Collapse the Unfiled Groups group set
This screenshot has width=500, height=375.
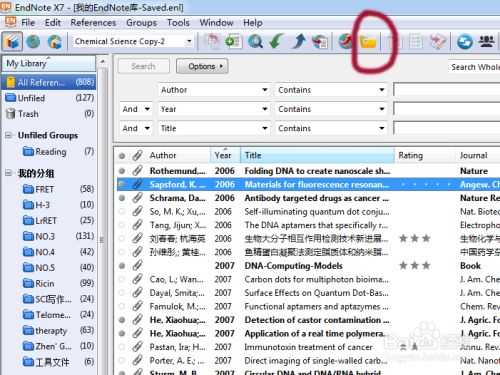9,135
